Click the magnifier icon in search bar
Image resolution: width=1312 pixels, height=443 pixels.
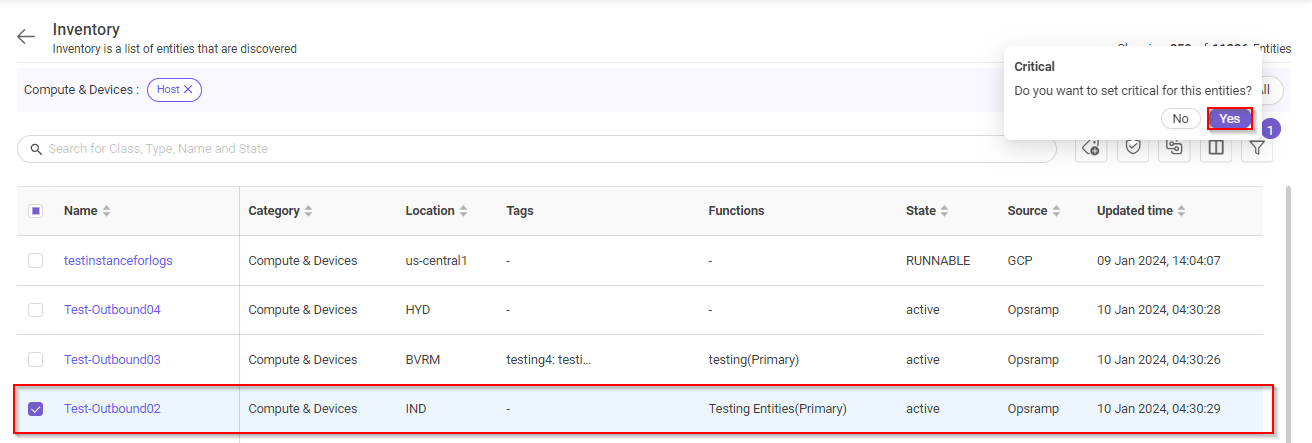pos(37,149)
